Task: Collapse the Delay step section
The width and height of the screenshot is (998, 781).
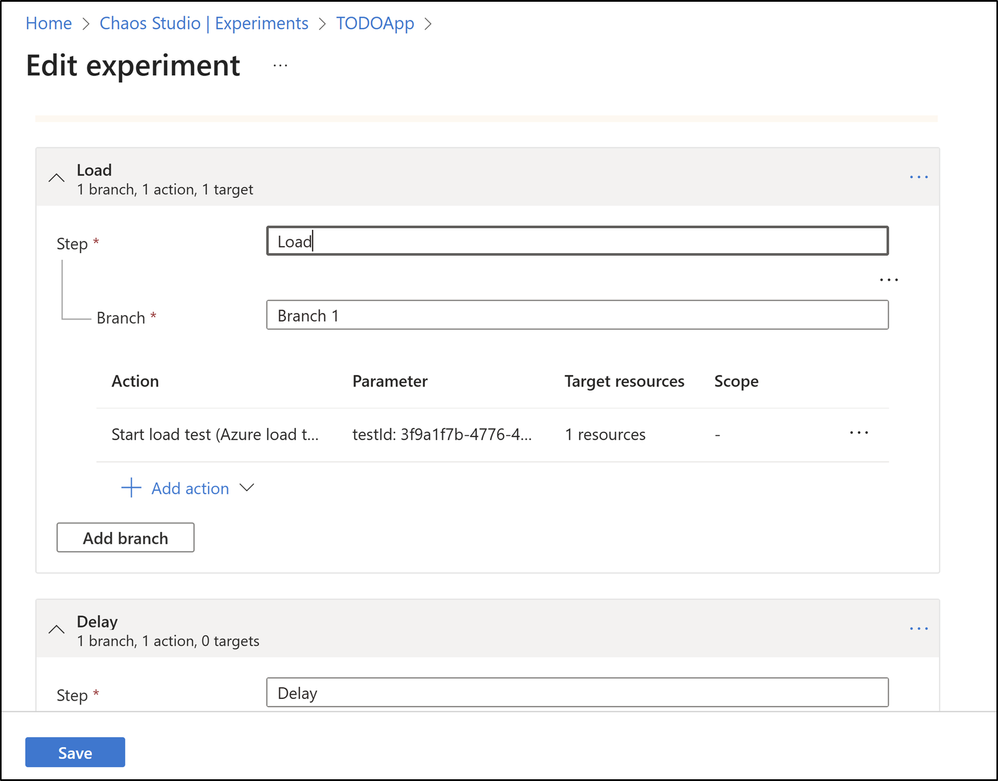Action: click(x=57, y=629)
